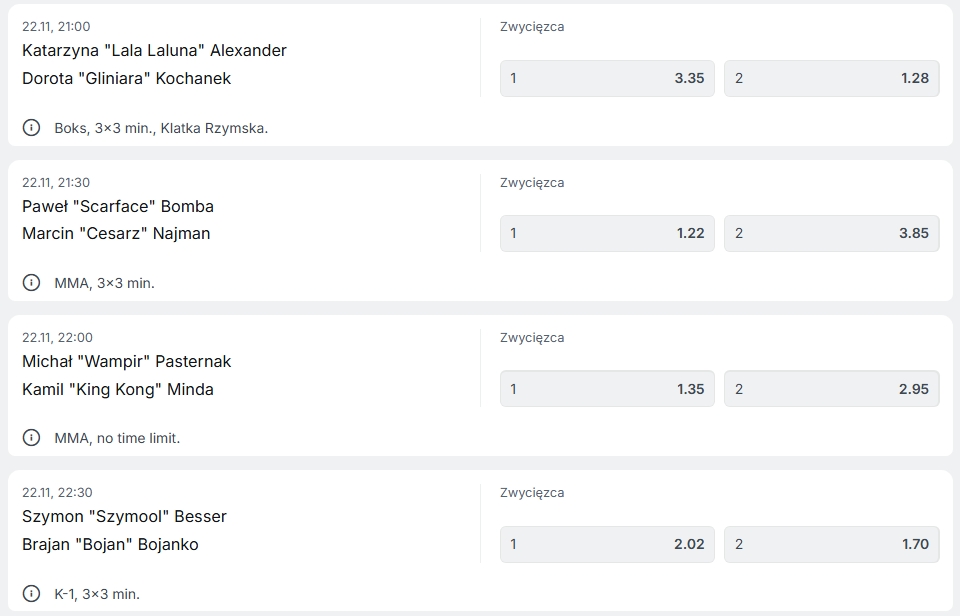The width and height of the screenshot is (960, 616).
Task: Click info icon beside K-1 3×3 min.
Action: 32,593
